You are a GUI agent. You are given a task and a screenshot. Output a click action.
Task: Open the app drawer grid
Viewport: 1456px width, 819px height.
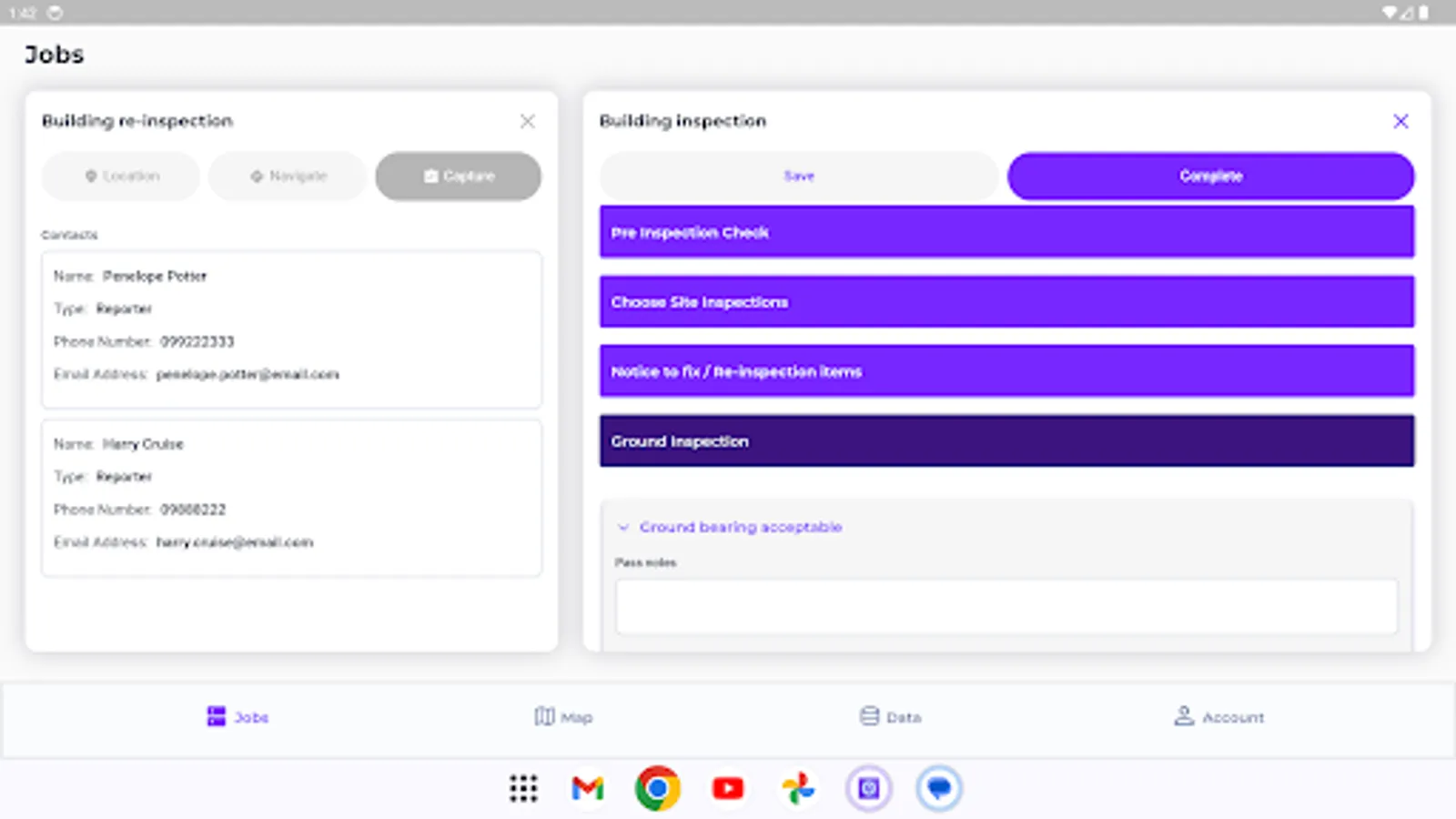click(x=524, y=788)
